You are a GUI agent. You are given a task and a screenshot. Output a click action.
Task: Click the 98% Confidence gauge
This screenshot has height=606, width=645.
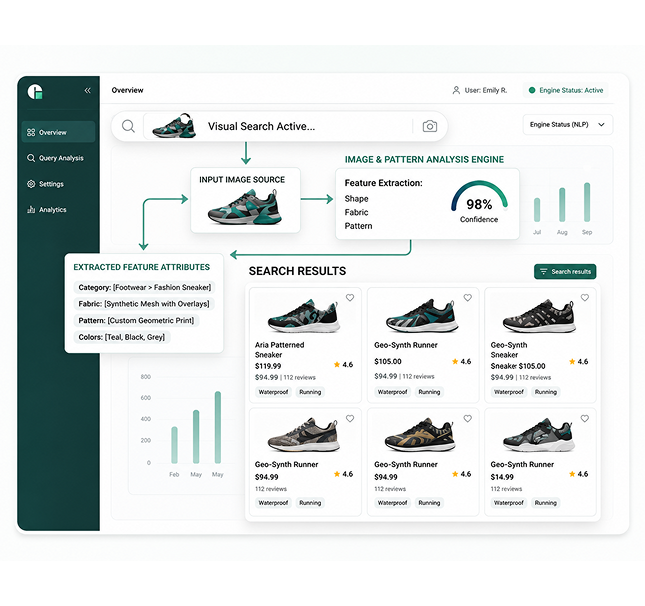click(479, 202)
